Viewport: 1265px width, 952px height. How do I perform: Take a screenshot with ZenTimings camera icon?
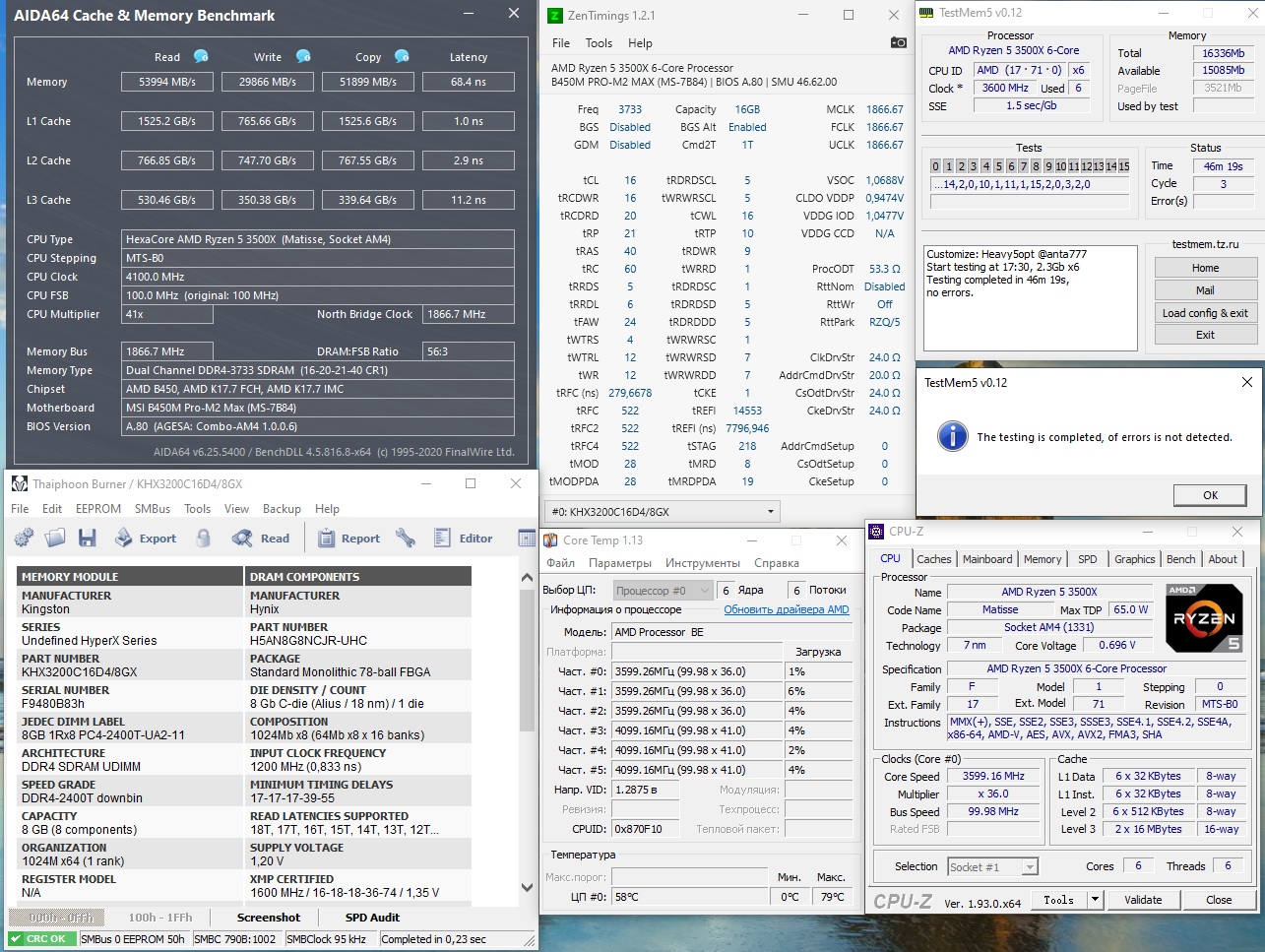coord(898,42)
